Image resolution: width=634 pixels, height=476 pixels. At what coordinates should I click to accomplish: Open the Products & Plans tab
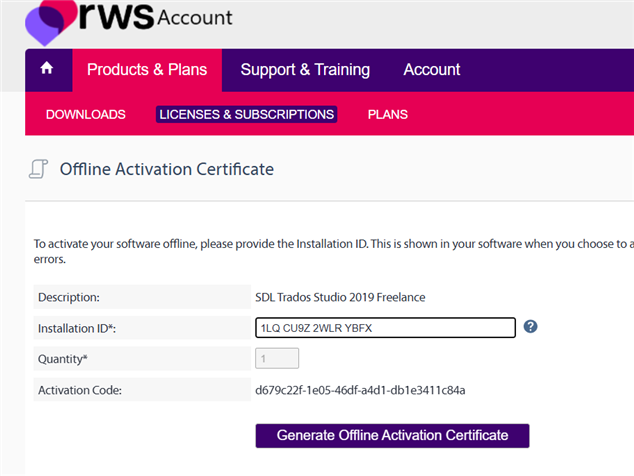pos(147,70)
